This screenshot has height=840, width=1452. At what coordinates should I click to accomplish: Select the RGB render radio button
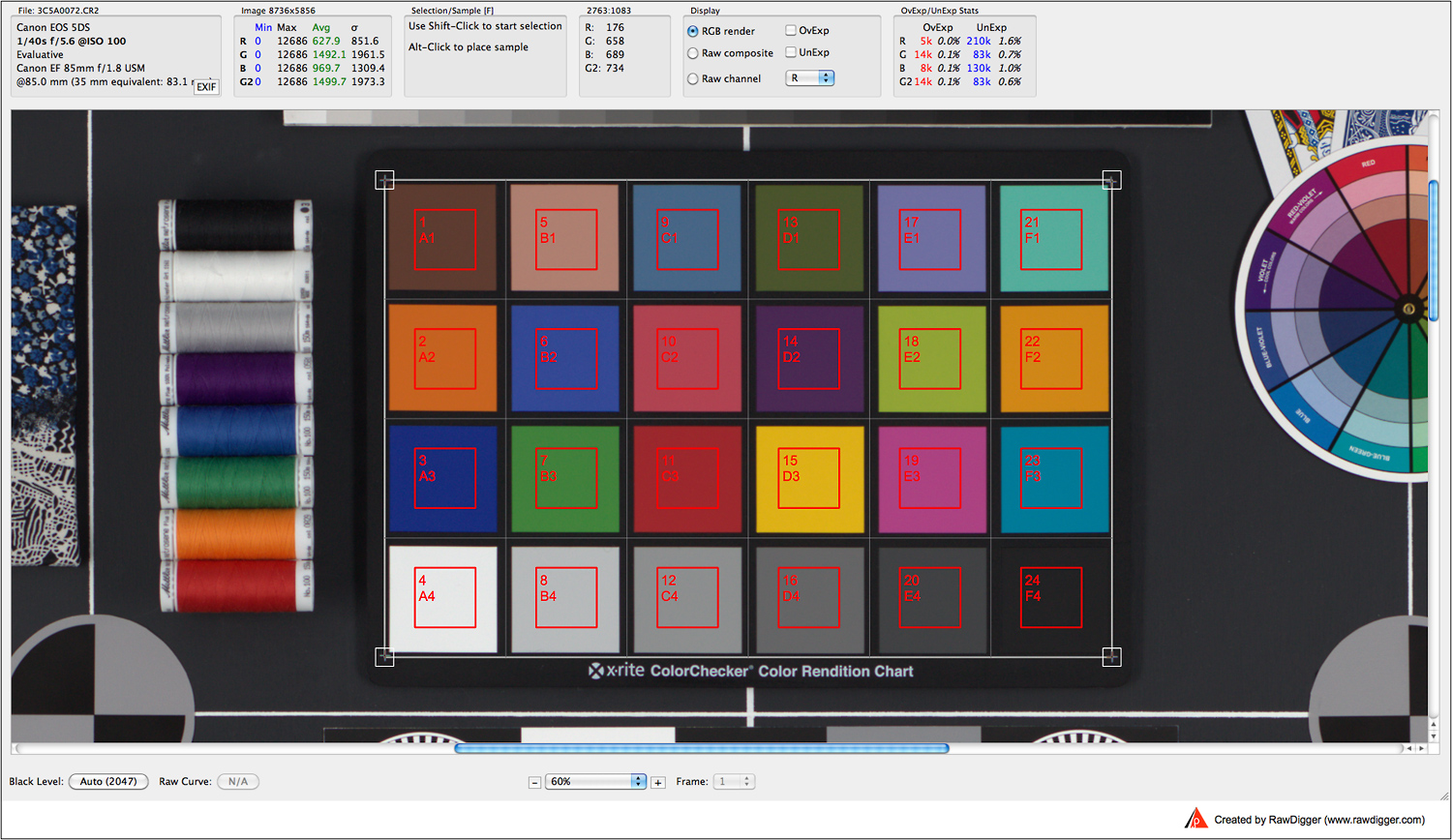tap(693, 31)
